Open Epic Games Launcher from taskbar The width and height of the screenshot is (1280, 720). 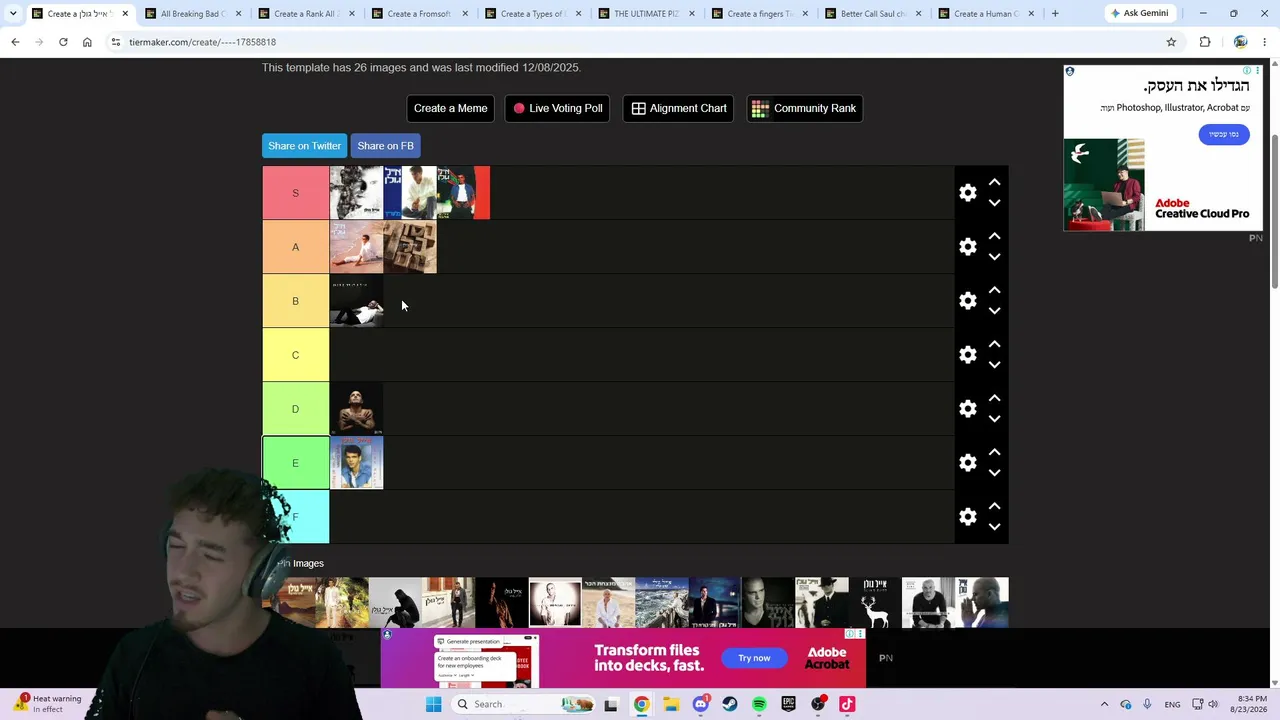(788, 704)
